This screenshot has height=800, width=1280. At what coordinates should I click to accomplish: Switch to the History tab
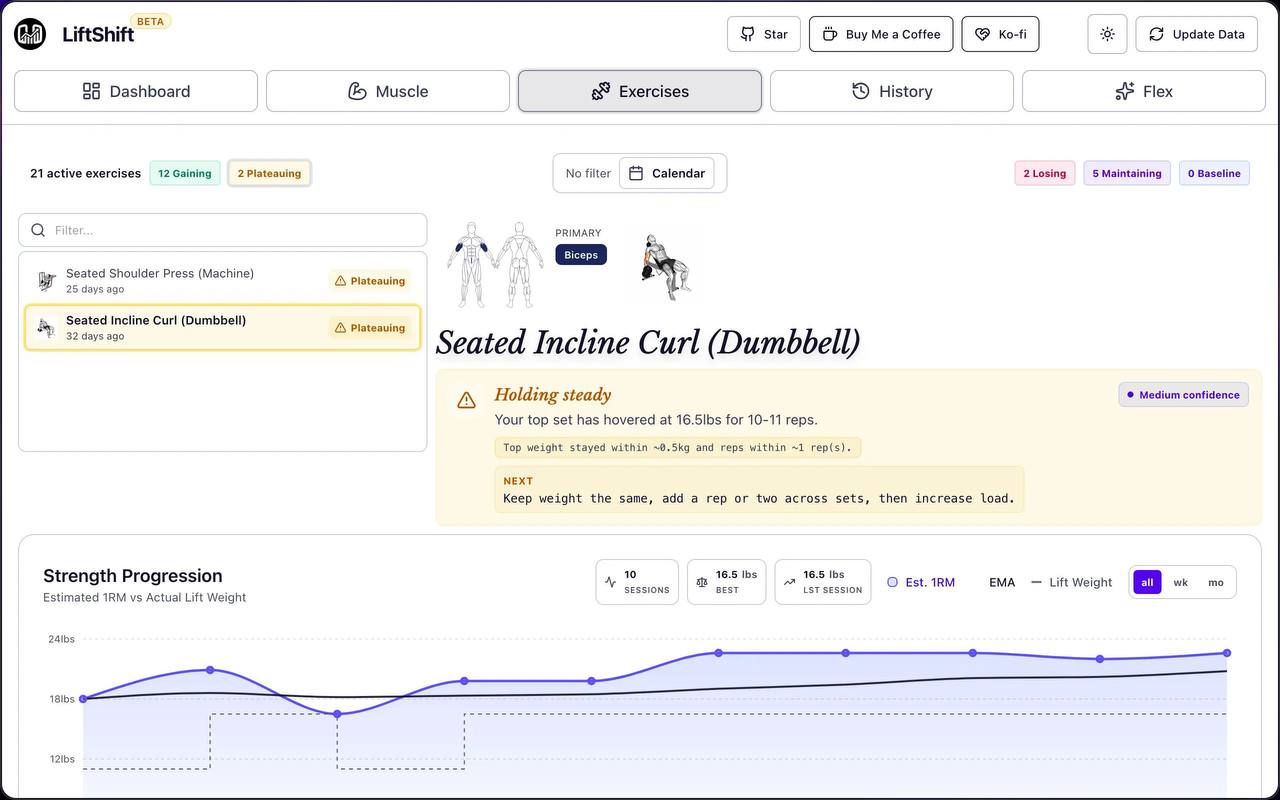pyautogui.click(x=892, y=91)
